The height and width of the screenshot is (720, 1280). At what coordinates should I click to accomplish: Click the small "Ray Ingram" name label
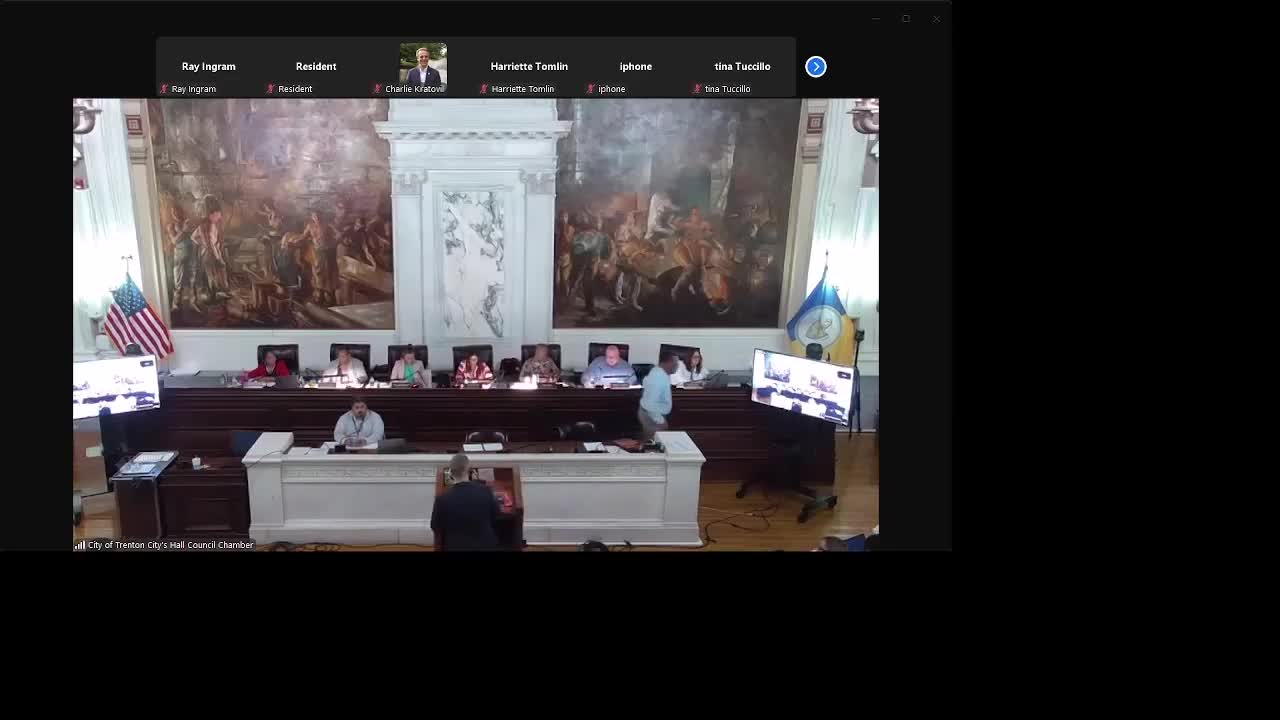(x=194, y=89)
